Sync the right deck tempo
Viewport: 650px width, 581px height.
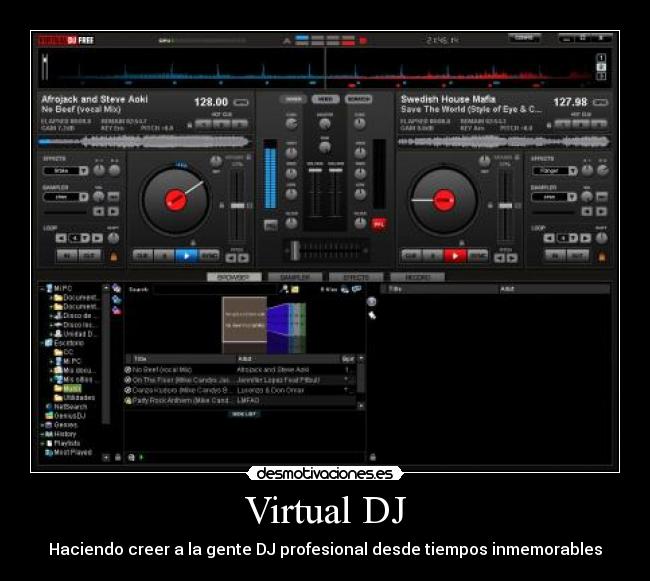point(478,256)
